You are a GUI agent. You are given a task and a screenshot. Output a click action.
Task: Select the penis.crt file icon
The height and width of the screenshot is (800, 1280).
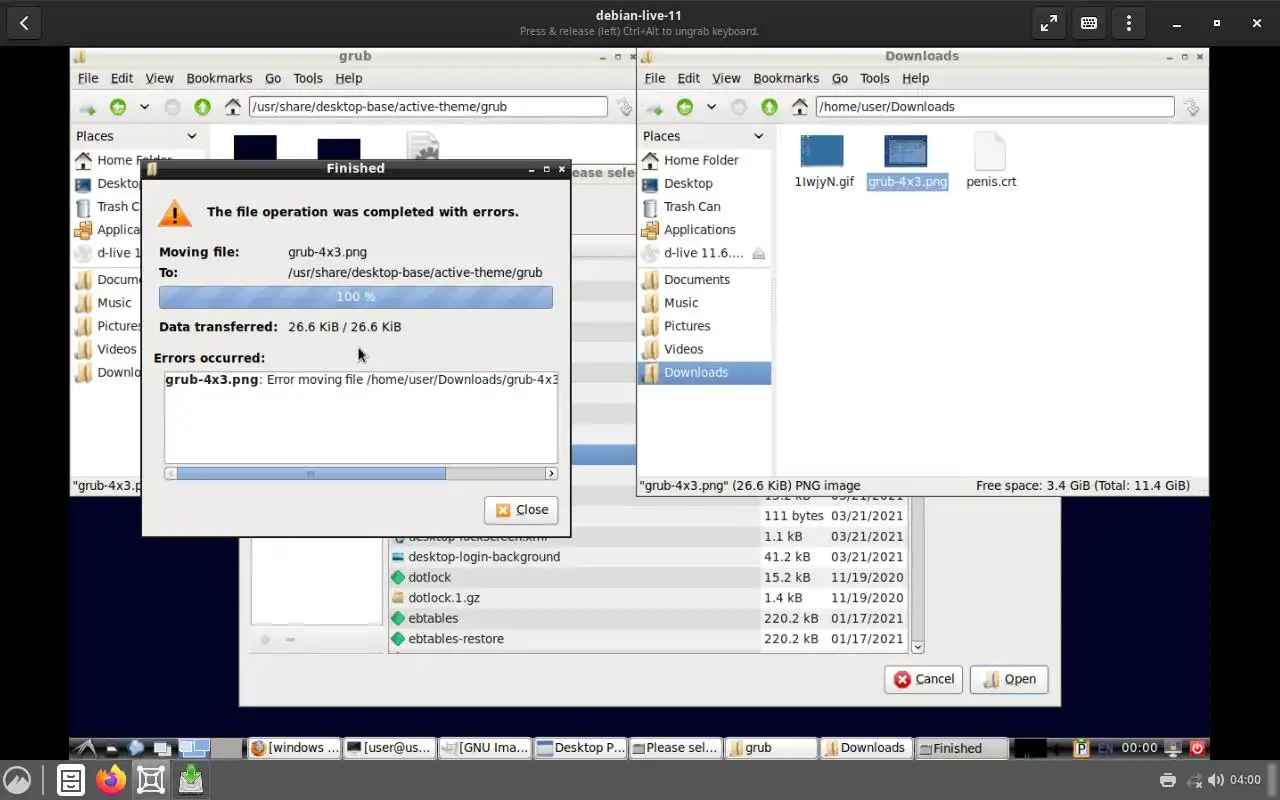pos(990,152)
